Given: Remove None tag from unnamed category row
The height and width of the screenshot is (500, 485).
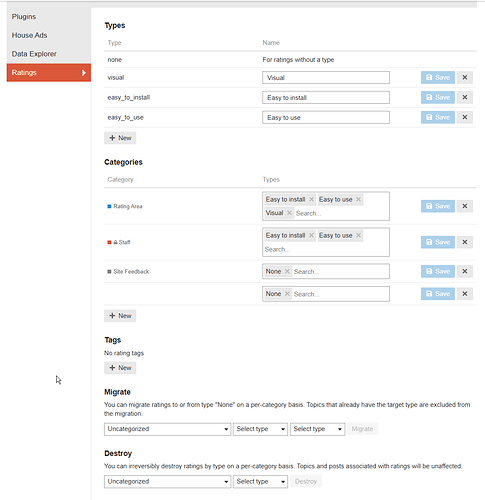Looking at the screenshot, I should tap(287, 294).
